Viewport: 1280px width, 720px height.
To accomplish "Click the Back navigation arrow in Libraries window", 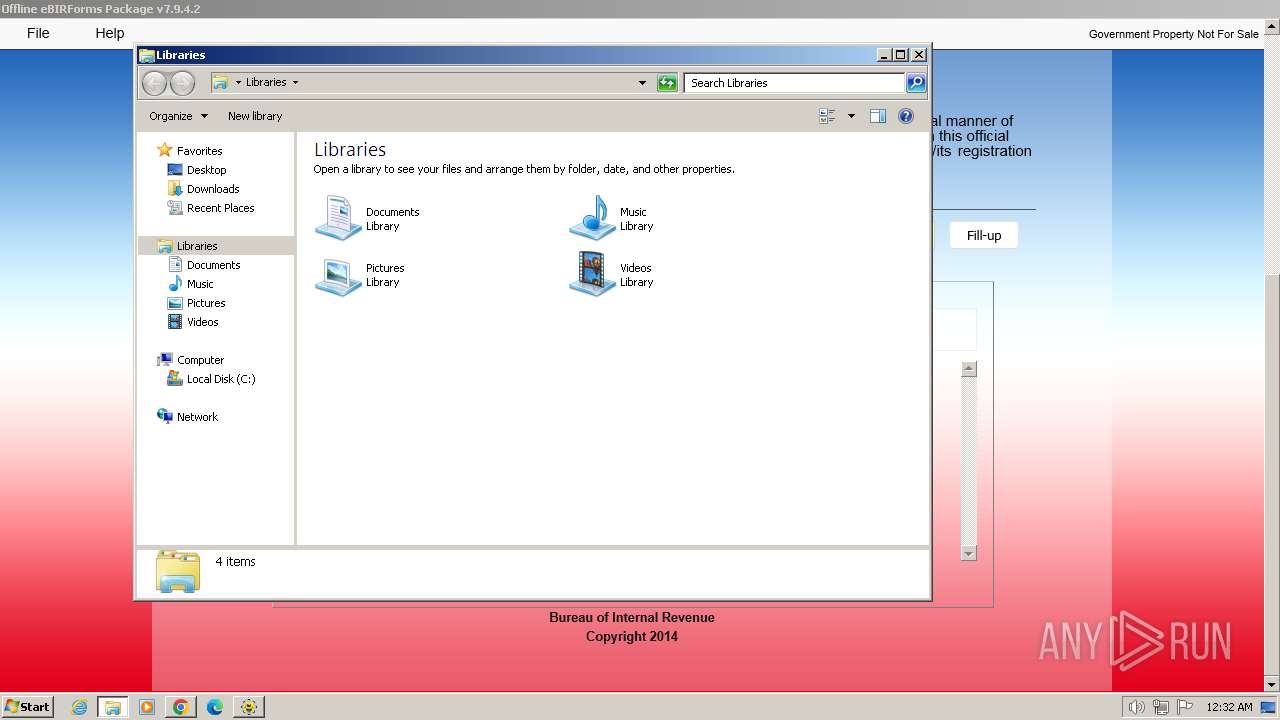I will click(154, 83).
